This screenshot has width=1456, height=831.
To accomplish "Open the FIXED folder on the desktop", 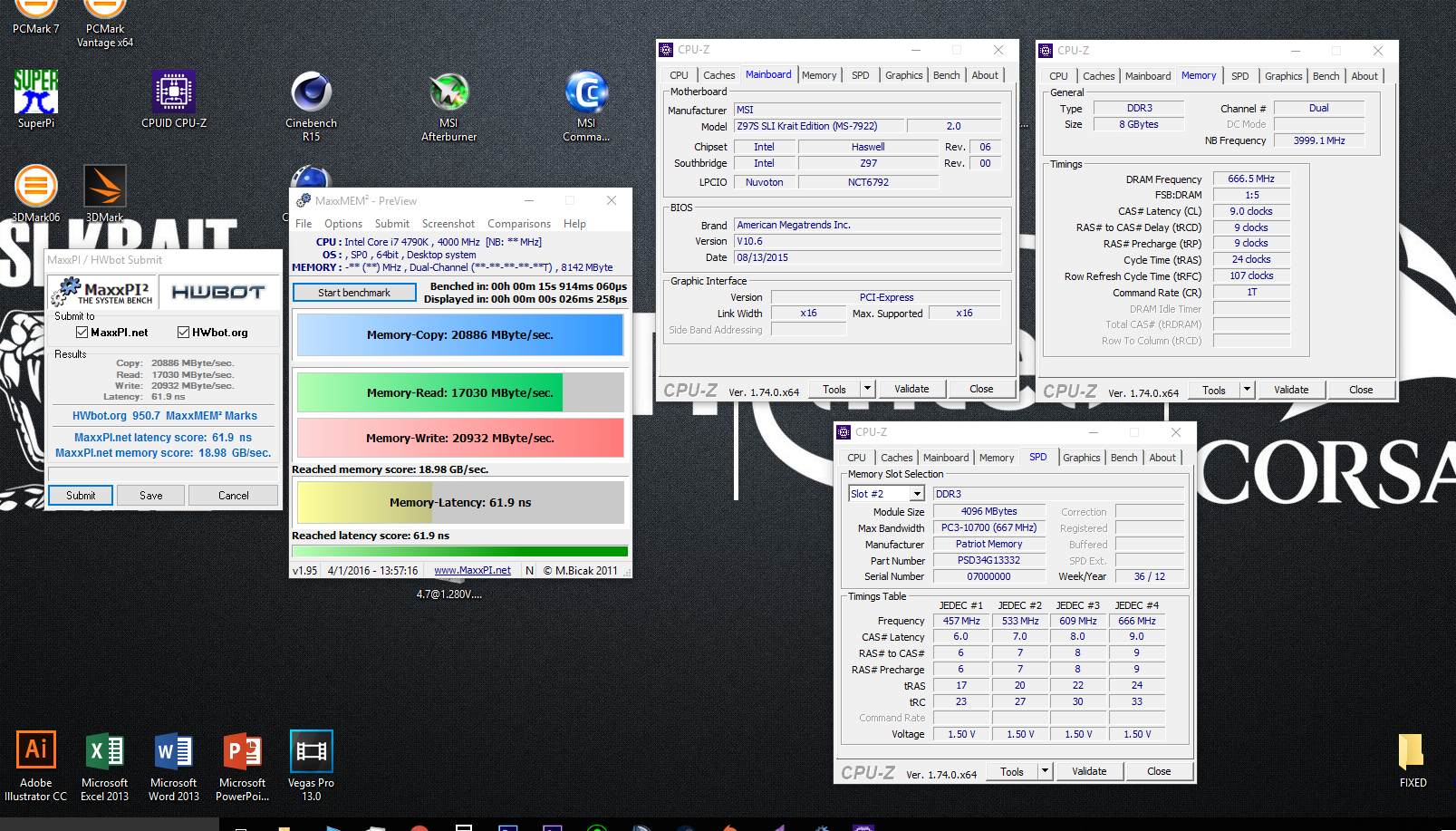I will [1413, 759].
